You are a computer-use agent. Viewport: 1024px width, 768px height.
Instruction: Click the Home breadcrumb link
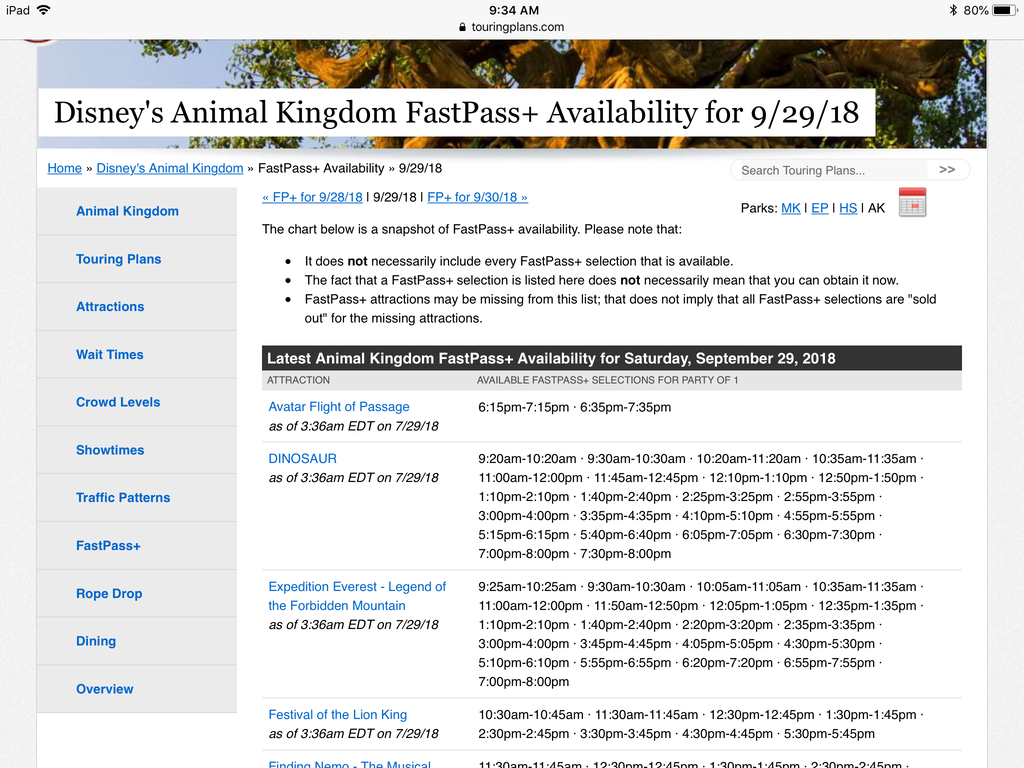[65, 168]
